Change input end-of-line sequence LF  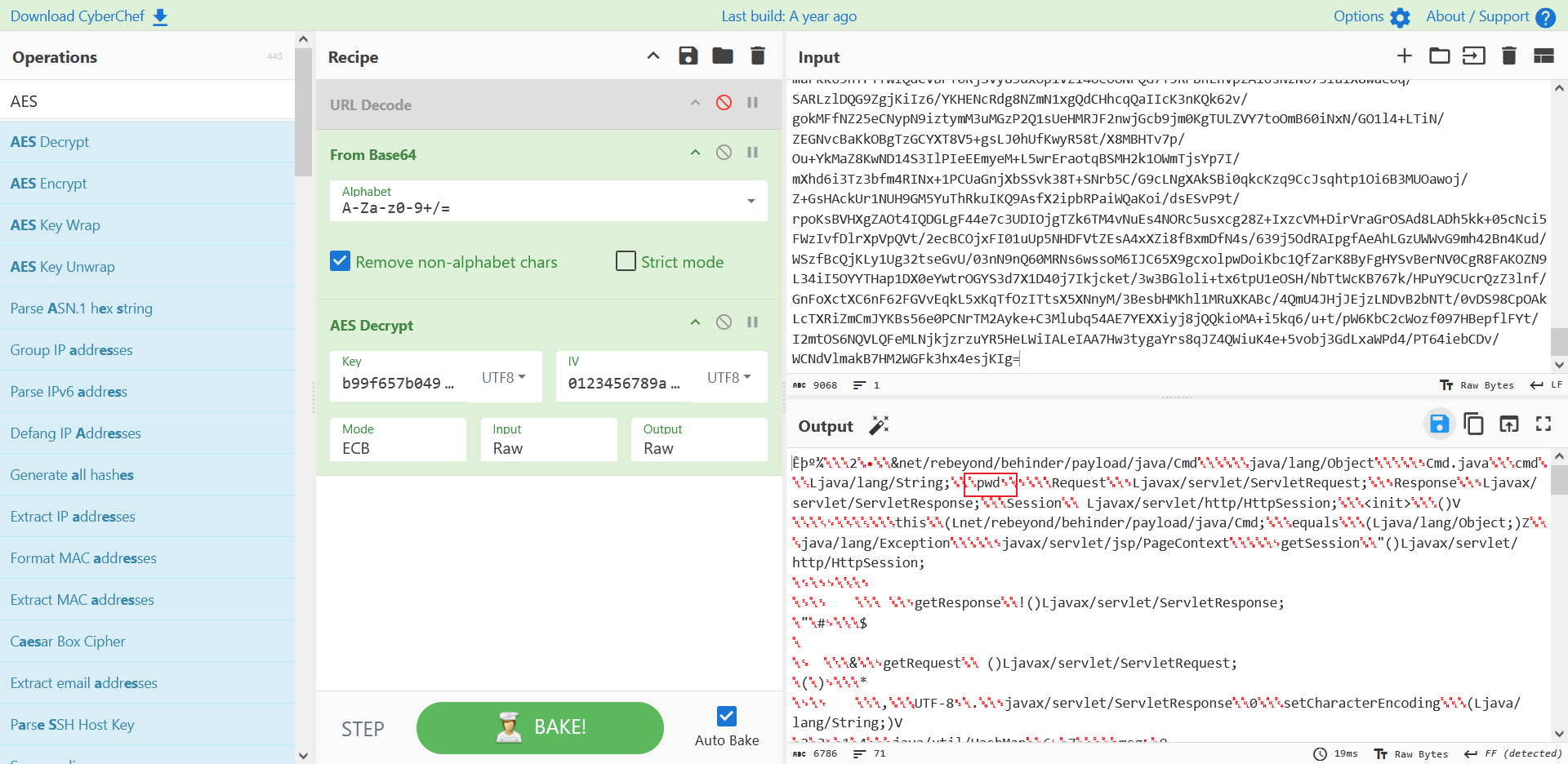coord(1546,385)
